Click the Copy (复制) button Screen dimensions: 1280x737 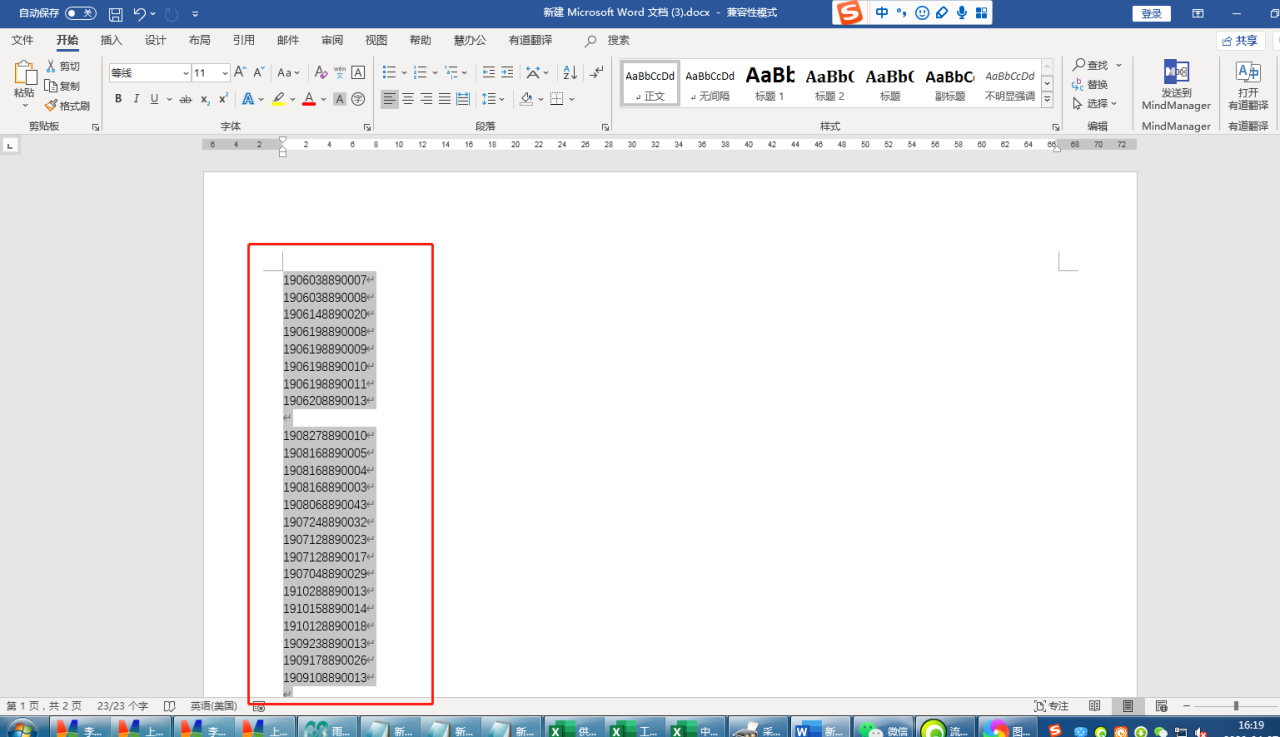pyautogui.click(x=63, y=86)
